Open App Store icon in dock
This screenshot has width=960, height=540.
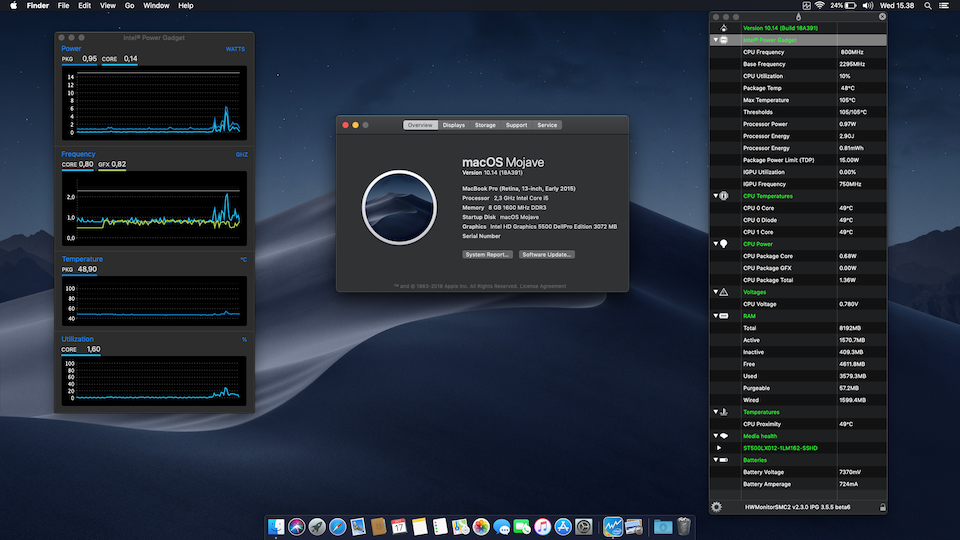pos(563,527)
